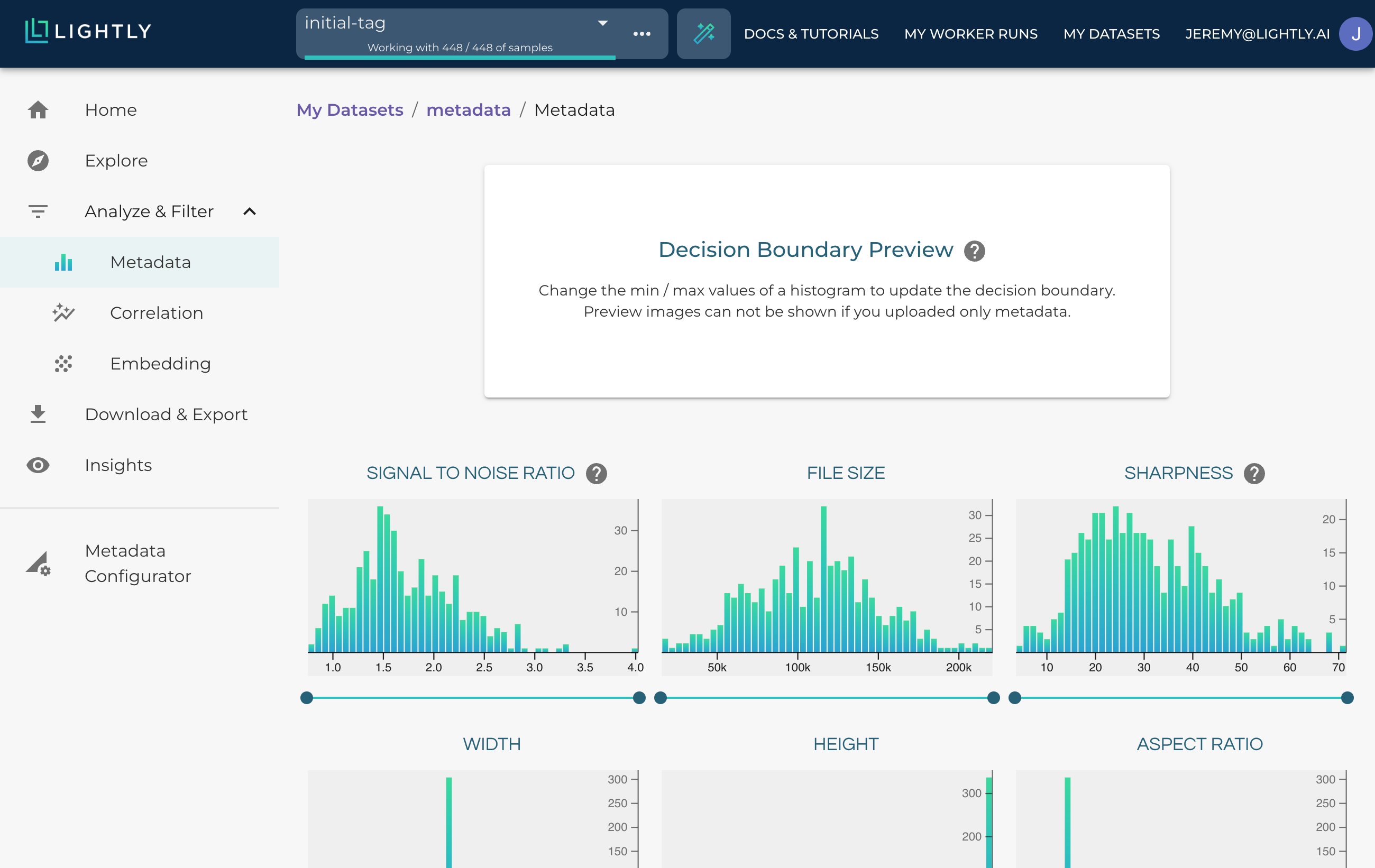Open the Correlation page
This screenshot has height=868, width=1375.
coord(156,313)
